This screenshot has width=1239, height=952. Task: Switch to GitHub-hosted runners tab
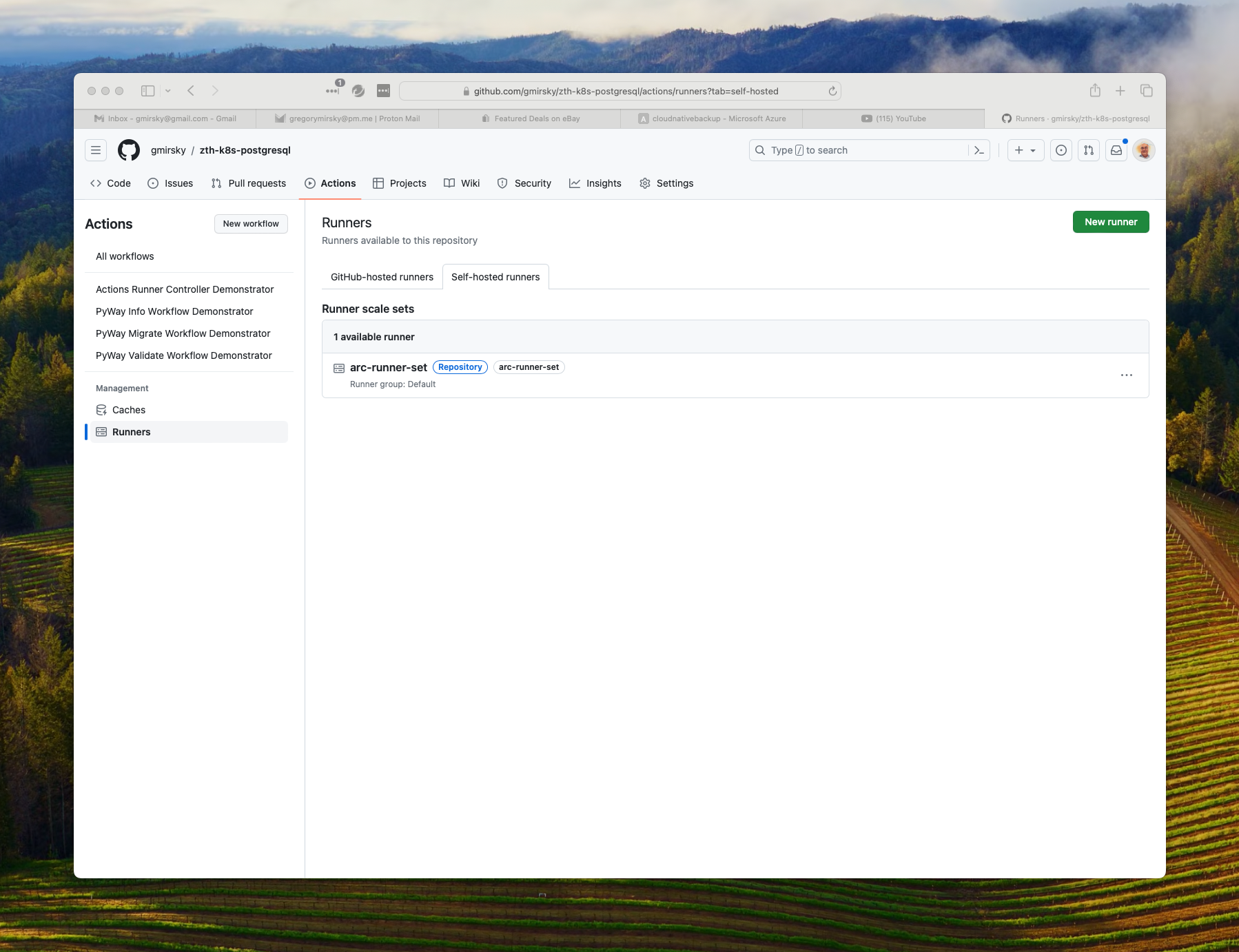click(382, 277)
